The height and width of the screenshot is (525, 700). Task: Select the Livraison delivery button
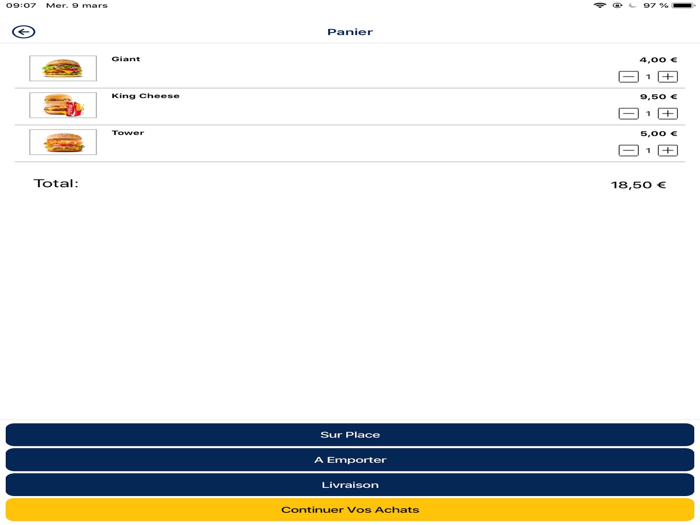click(x=350, y=485)
